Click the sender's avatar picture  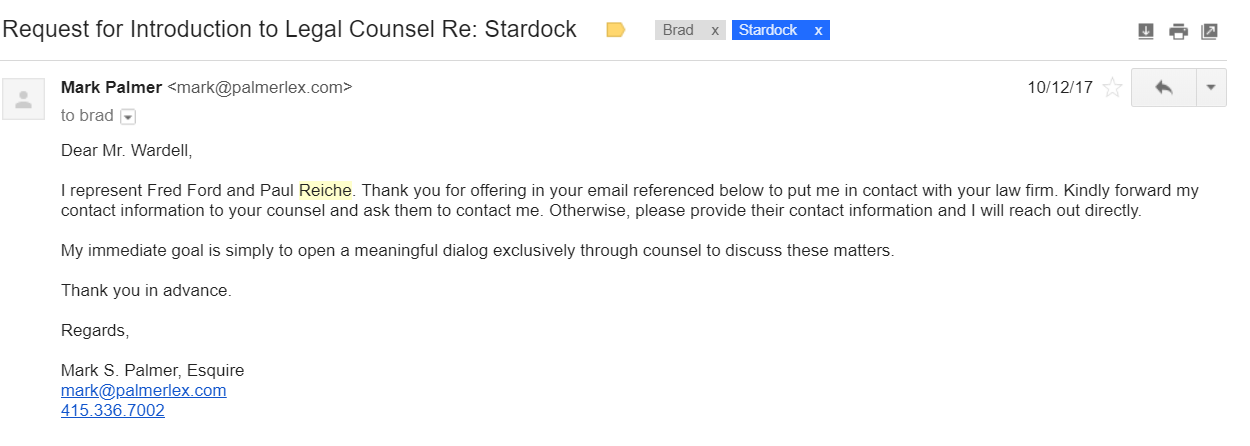[24, 98]
